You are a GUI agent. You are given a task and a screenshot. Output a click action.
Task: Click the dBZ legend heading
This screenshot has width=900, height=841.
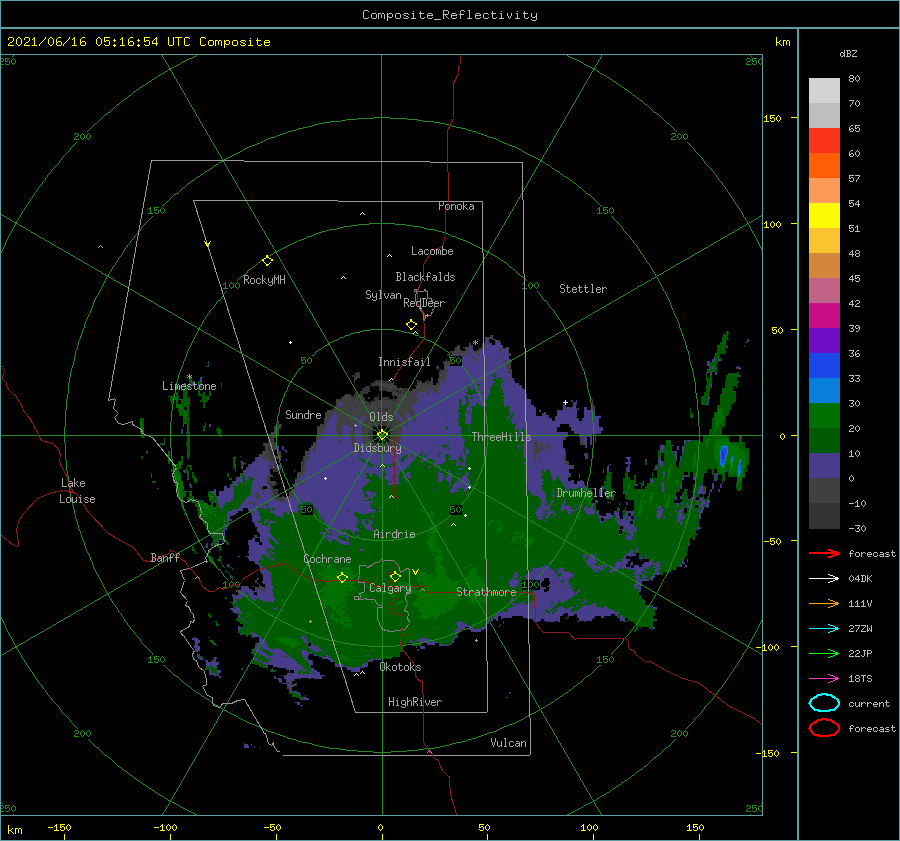(x=848, y=53)
